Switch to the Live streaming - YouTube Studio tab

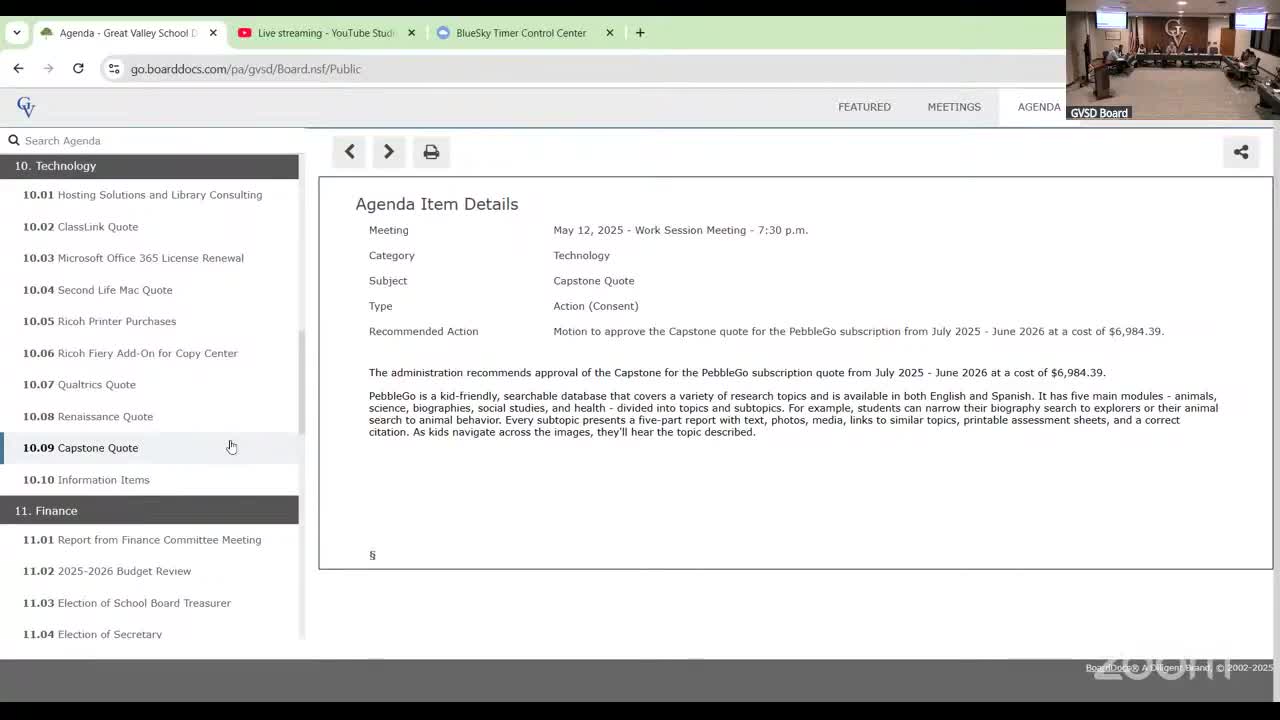[326, 33]
